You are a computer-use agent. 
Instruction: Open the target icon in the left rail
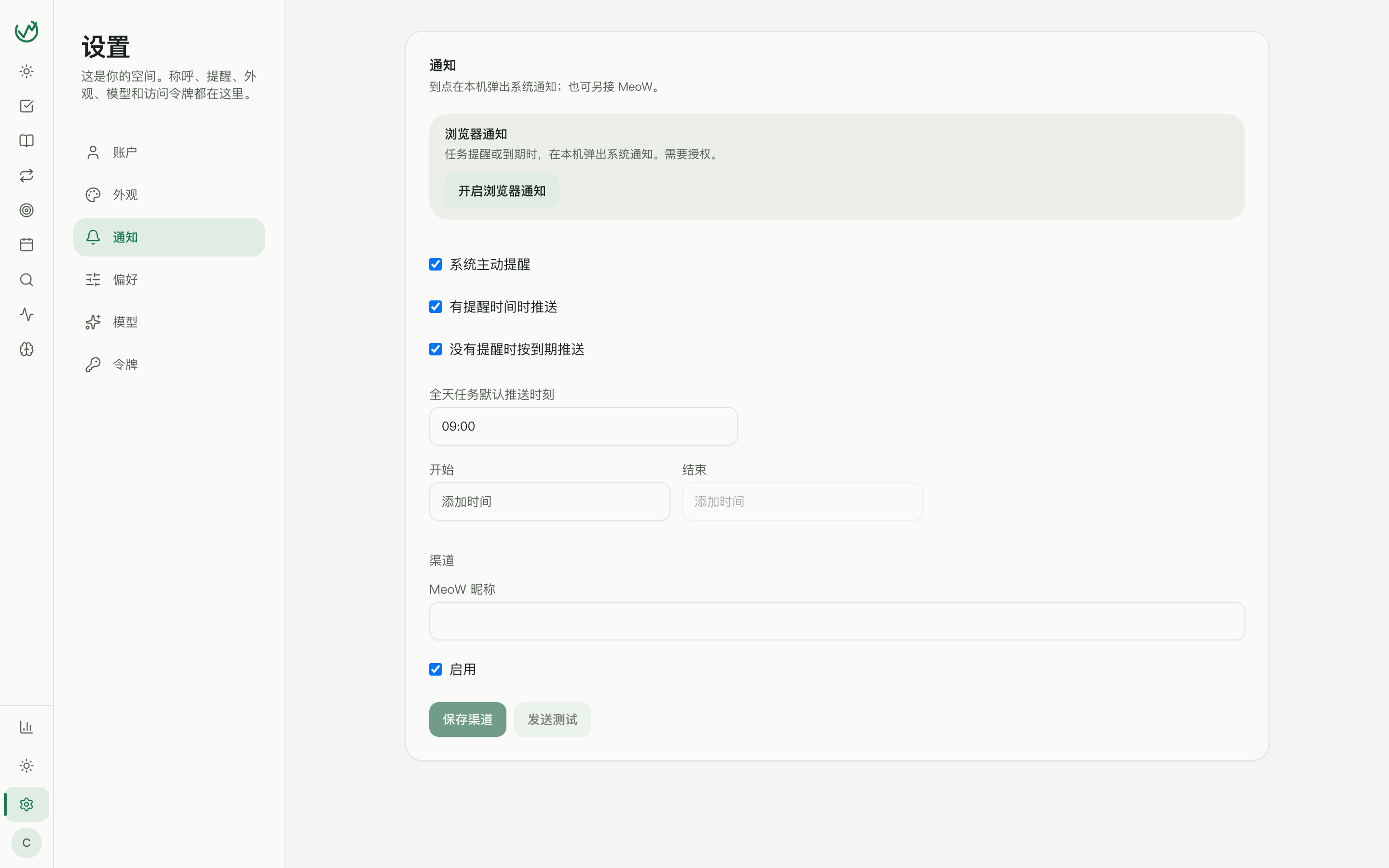coord(27,210)
